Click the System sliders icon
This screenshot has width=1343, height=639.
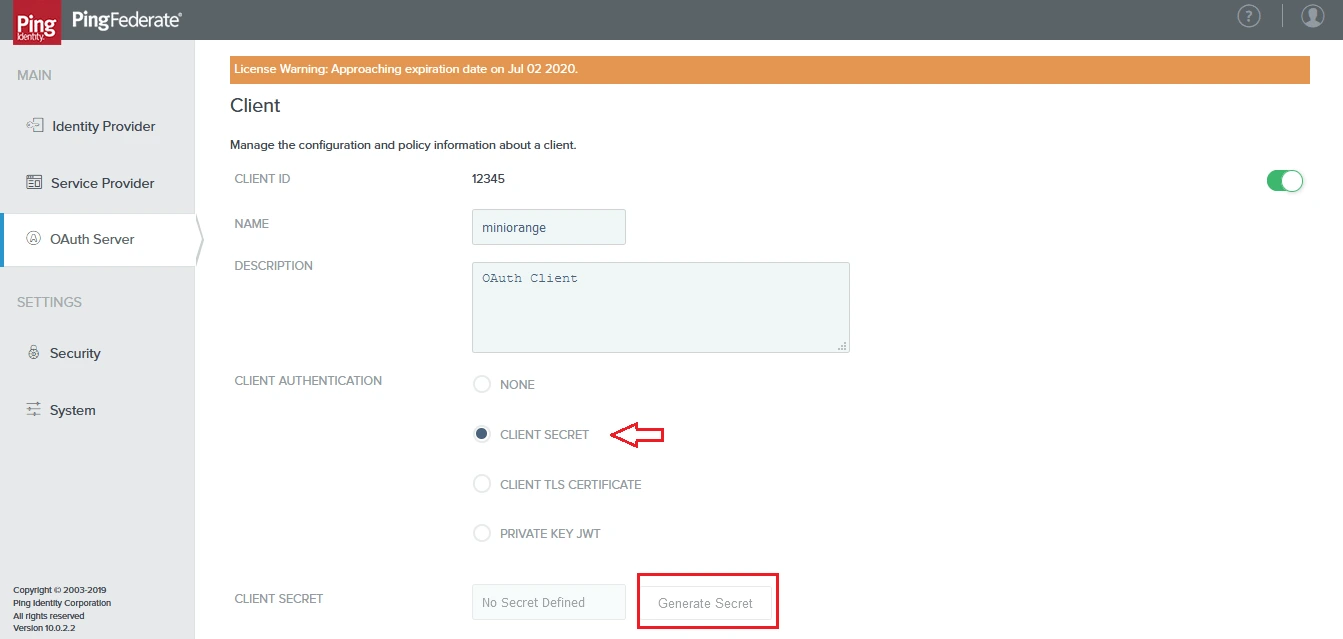[33, 410]
